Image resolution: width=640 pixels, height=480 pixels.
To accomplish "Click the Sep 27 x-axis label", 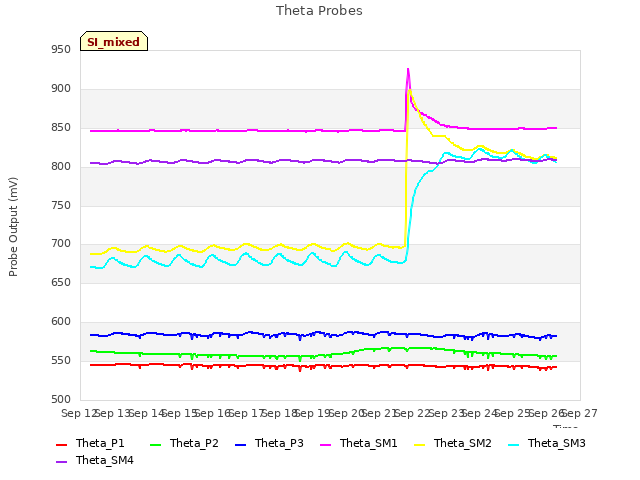I will click(580, 413).
